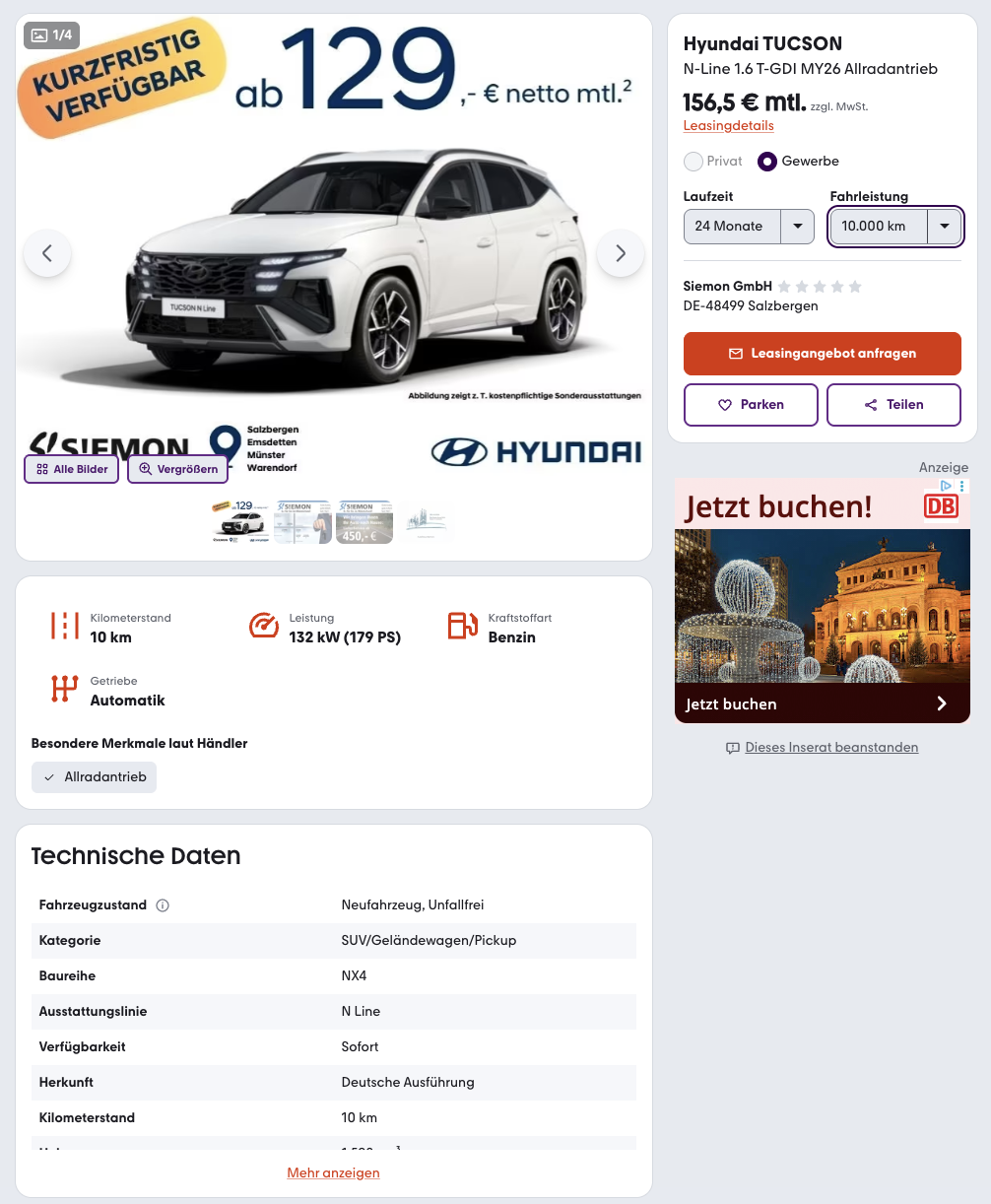The width and height of the screenshot is (991, 1204).
Task: Open the AdChoices icon on DB ad
Action: tap(945, 486)
